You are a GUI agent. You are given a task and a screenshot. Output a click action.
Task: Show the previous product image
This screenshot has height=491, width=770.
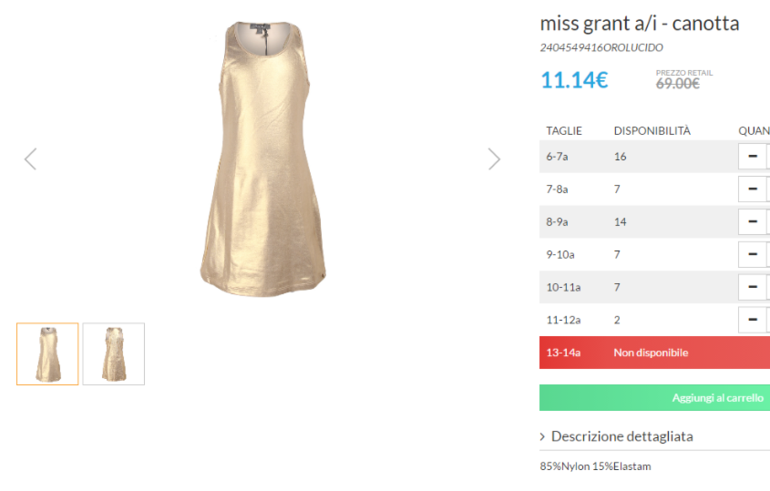[30, 159]
